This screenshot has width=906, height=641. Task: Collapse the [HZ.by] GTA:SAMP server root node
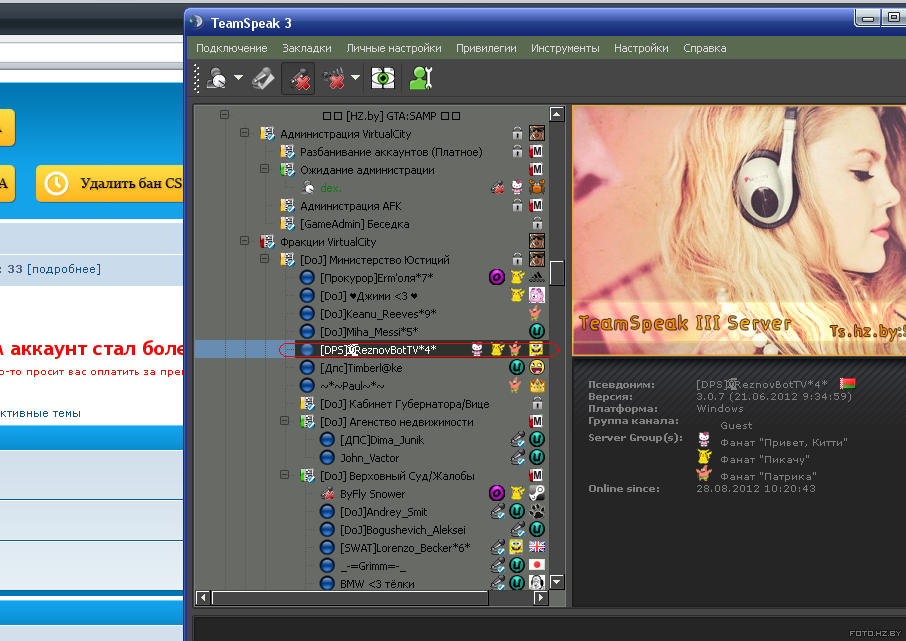225,115
